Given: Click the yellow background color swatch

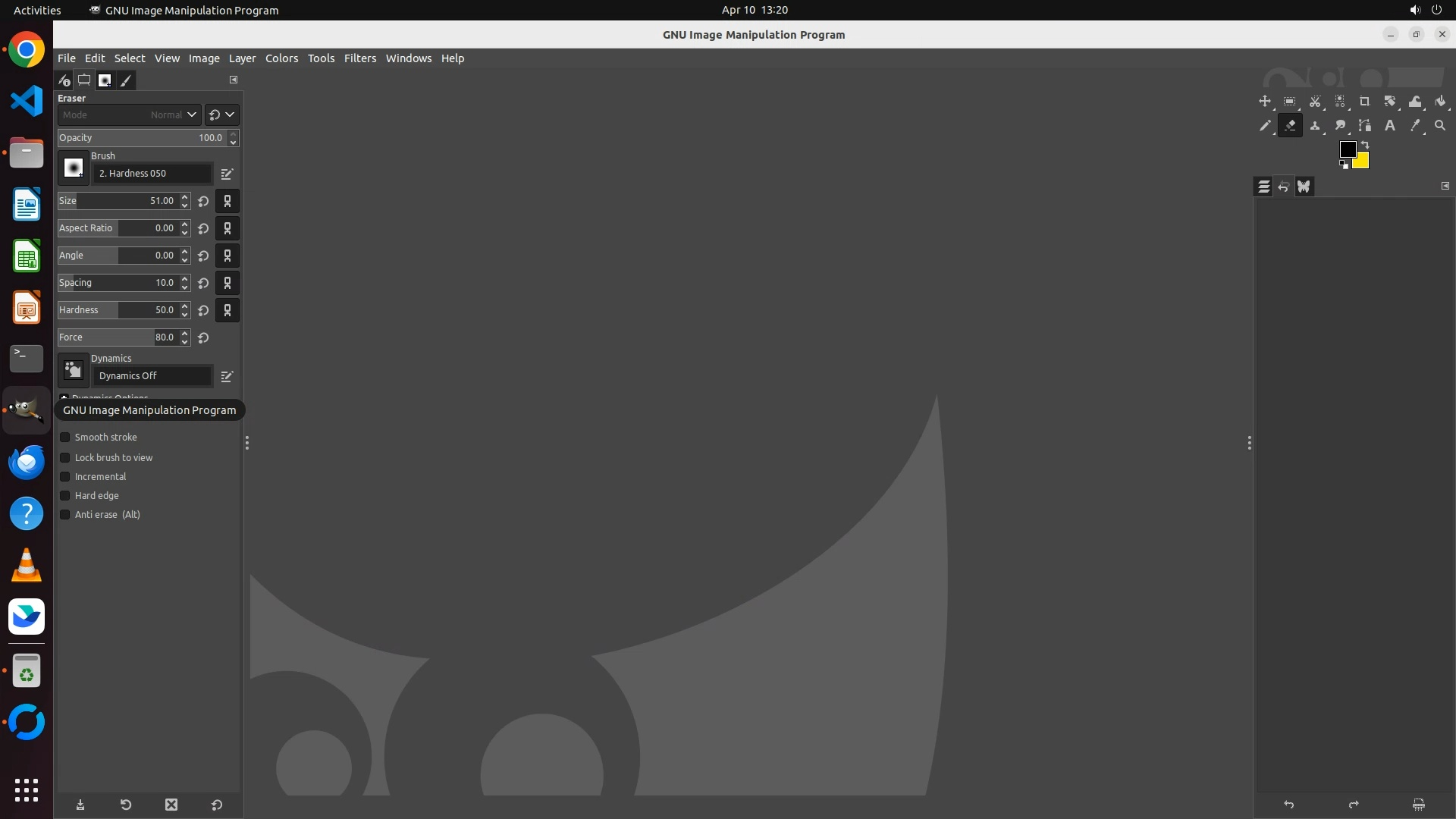Looking at the screenshot, I should point(1363,162).
